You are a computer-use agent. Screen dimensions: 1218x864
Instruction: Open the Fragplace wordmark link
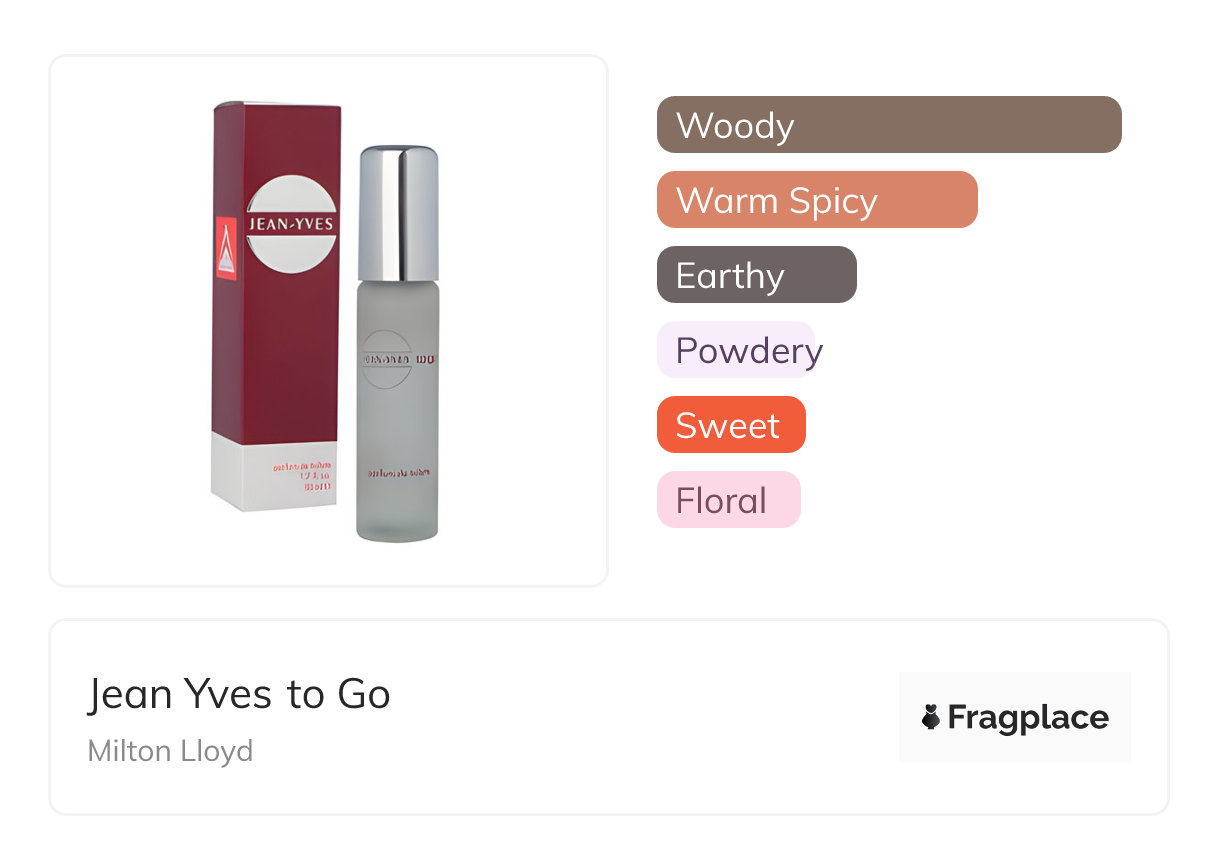[x=1028, y=717]
